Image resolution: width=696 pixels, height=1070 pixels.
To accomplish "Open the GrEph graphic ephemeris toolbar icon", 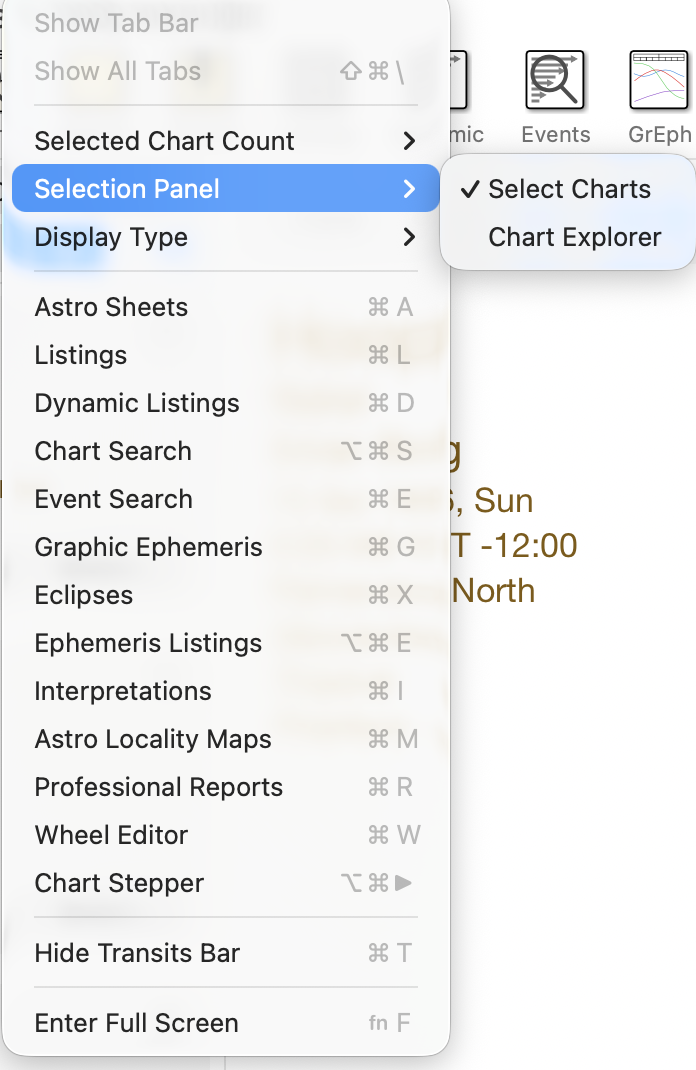I will [657, 79].
